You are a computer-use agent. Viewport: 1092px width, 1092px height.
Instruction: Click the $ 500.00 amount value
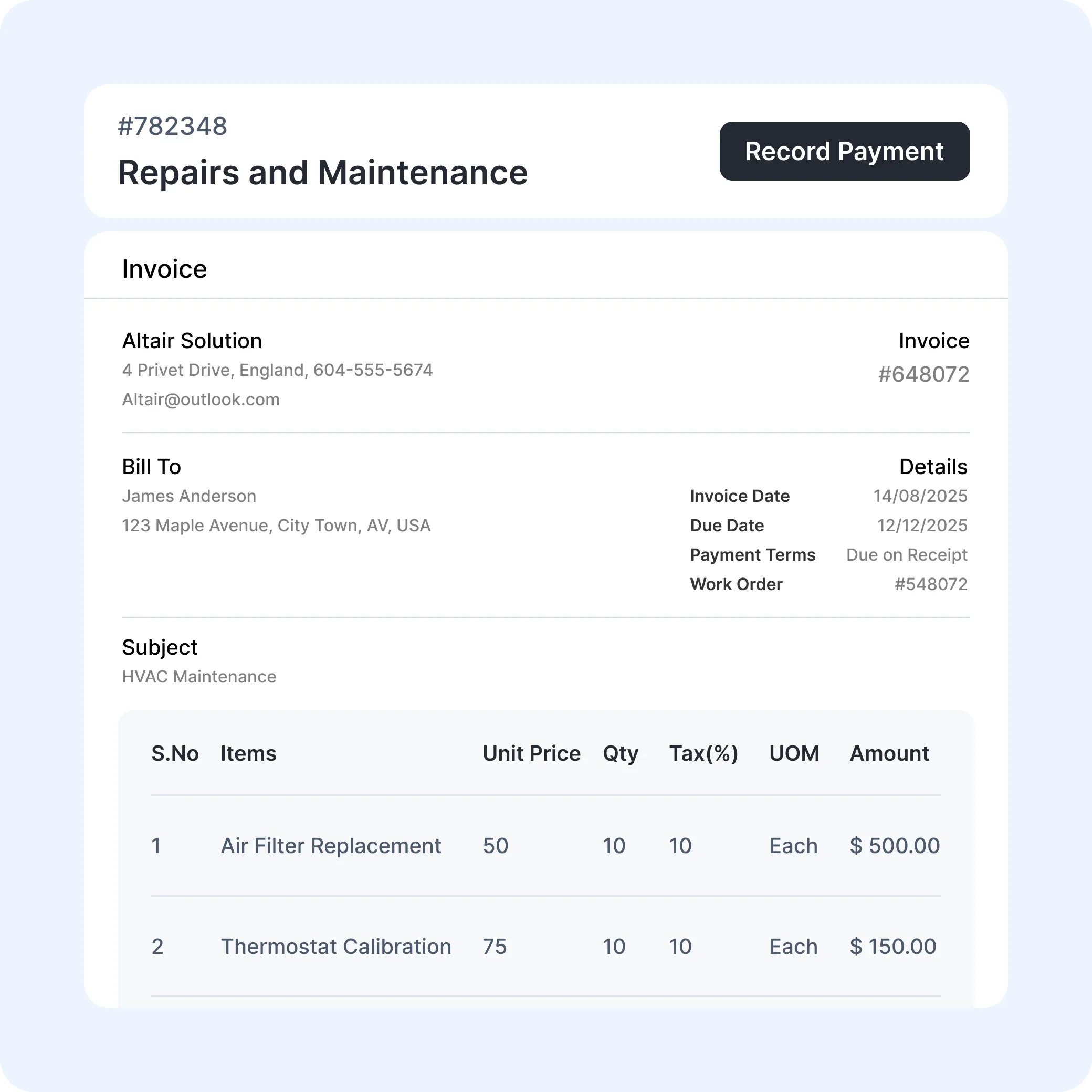(x=894, y=845)
